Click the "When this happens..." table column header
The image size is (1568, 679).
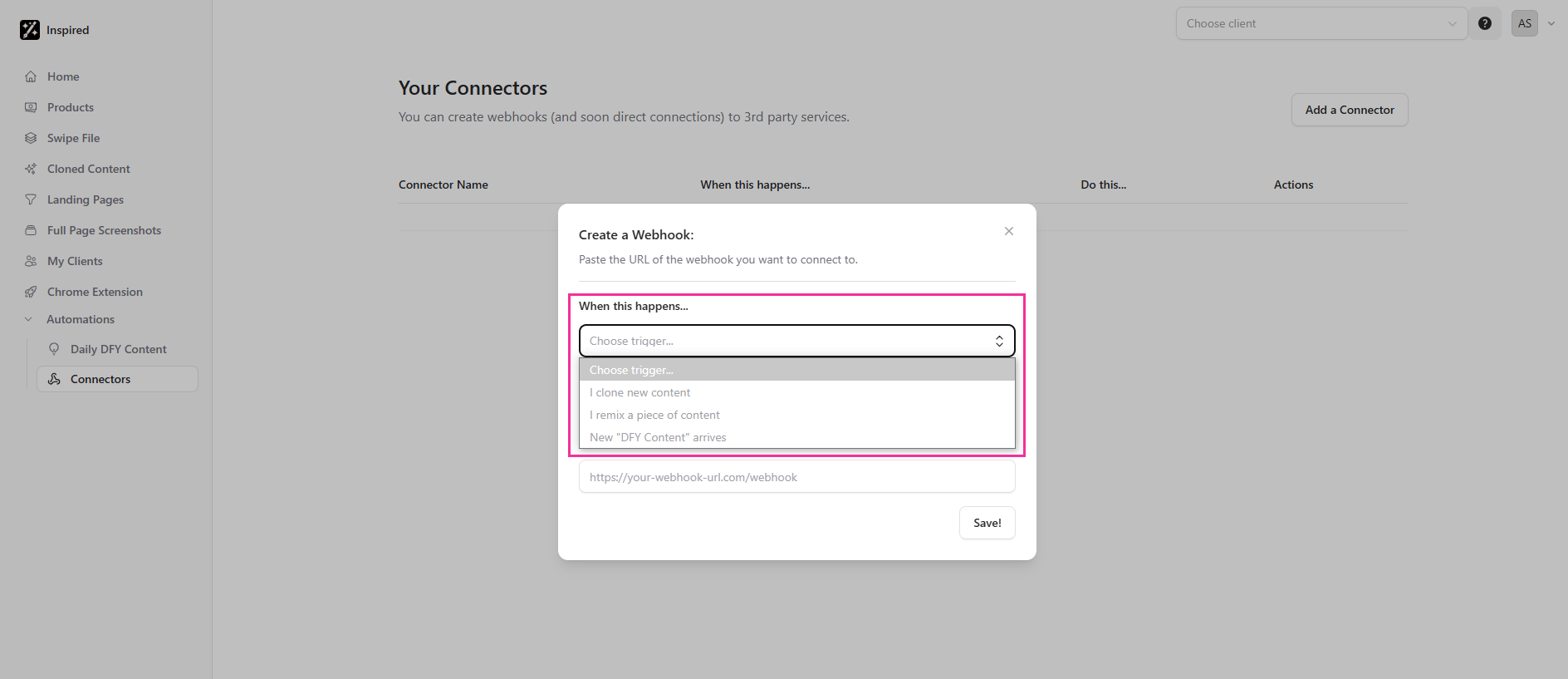tap(755, 185)
